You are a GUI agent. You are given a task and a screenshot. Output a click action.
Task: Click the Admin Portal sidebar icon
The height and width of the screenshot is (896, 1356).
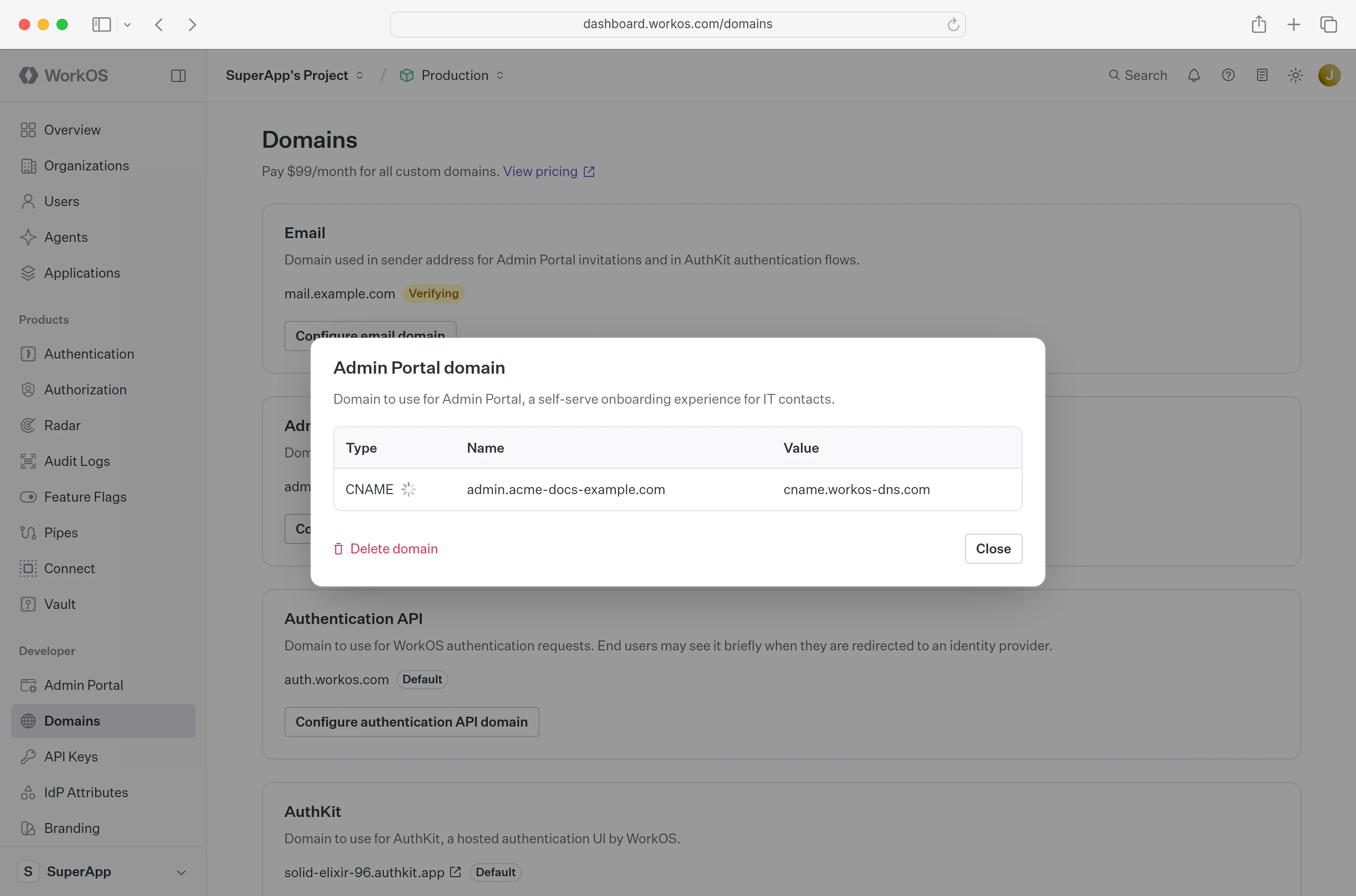(x=28, y=685)
